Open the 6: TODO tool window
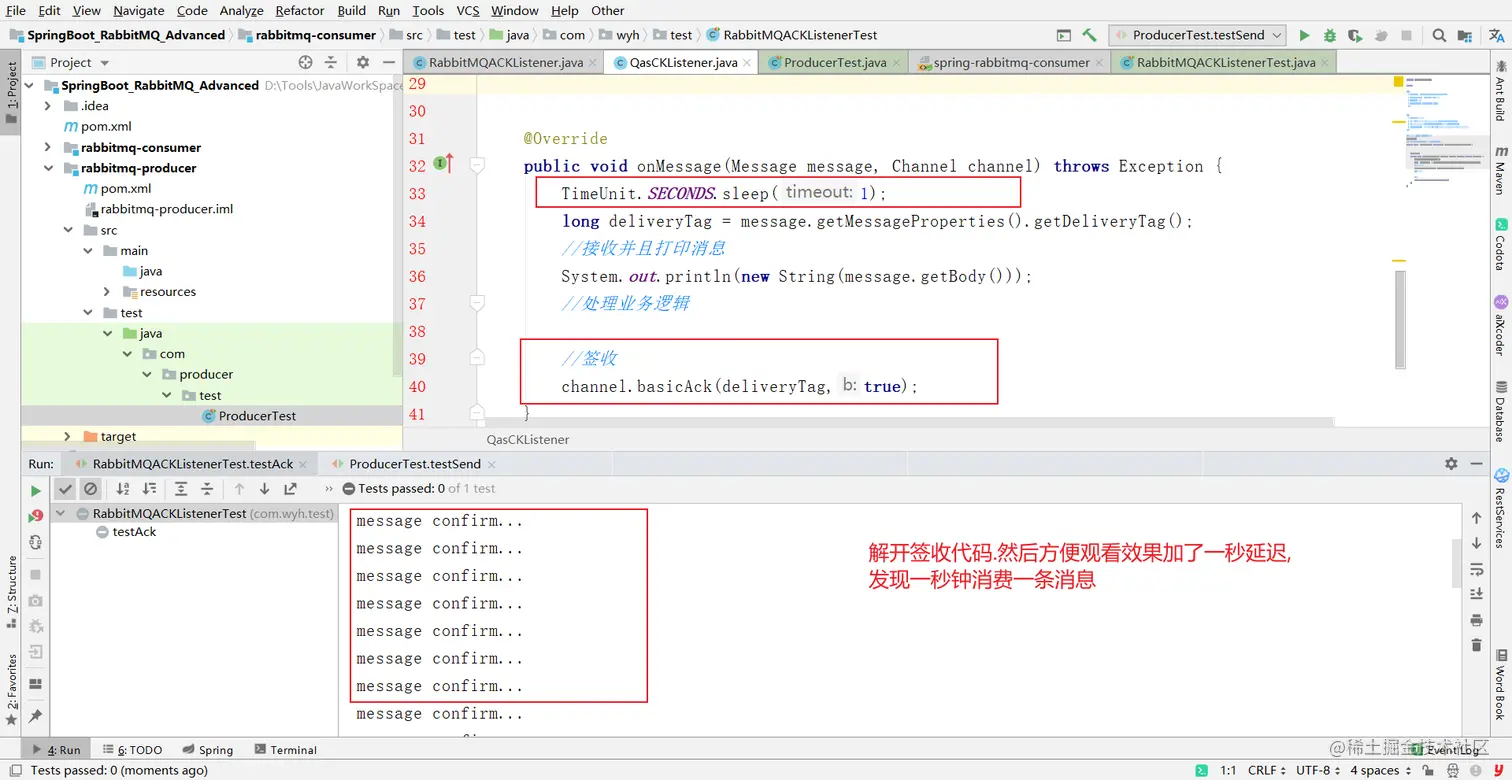1512x780 pixels. [x=132, y=750]
